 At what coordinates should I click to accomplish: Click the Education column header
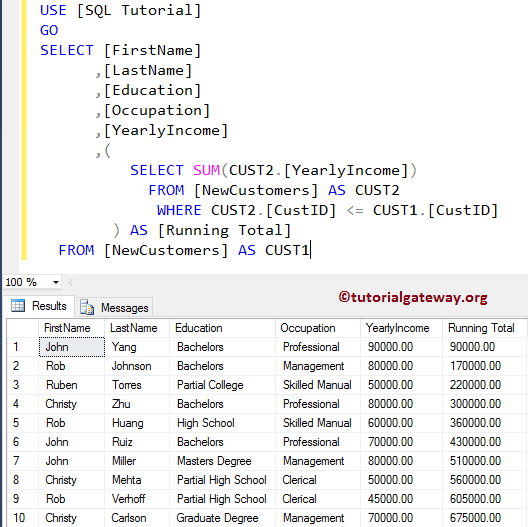[x=222, y=328]
